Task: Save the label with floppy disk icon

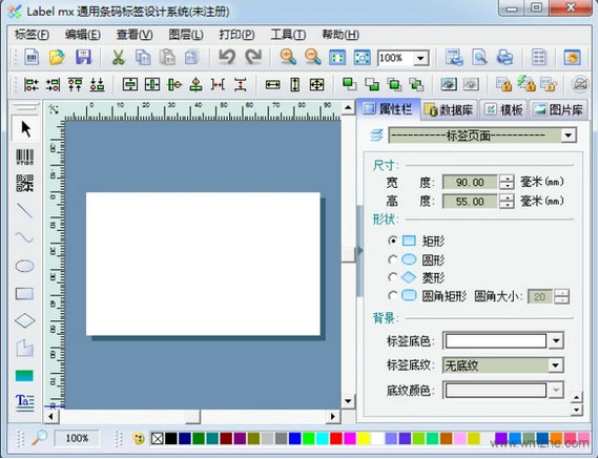Action: pyautogui.click(x=84, y=57)
